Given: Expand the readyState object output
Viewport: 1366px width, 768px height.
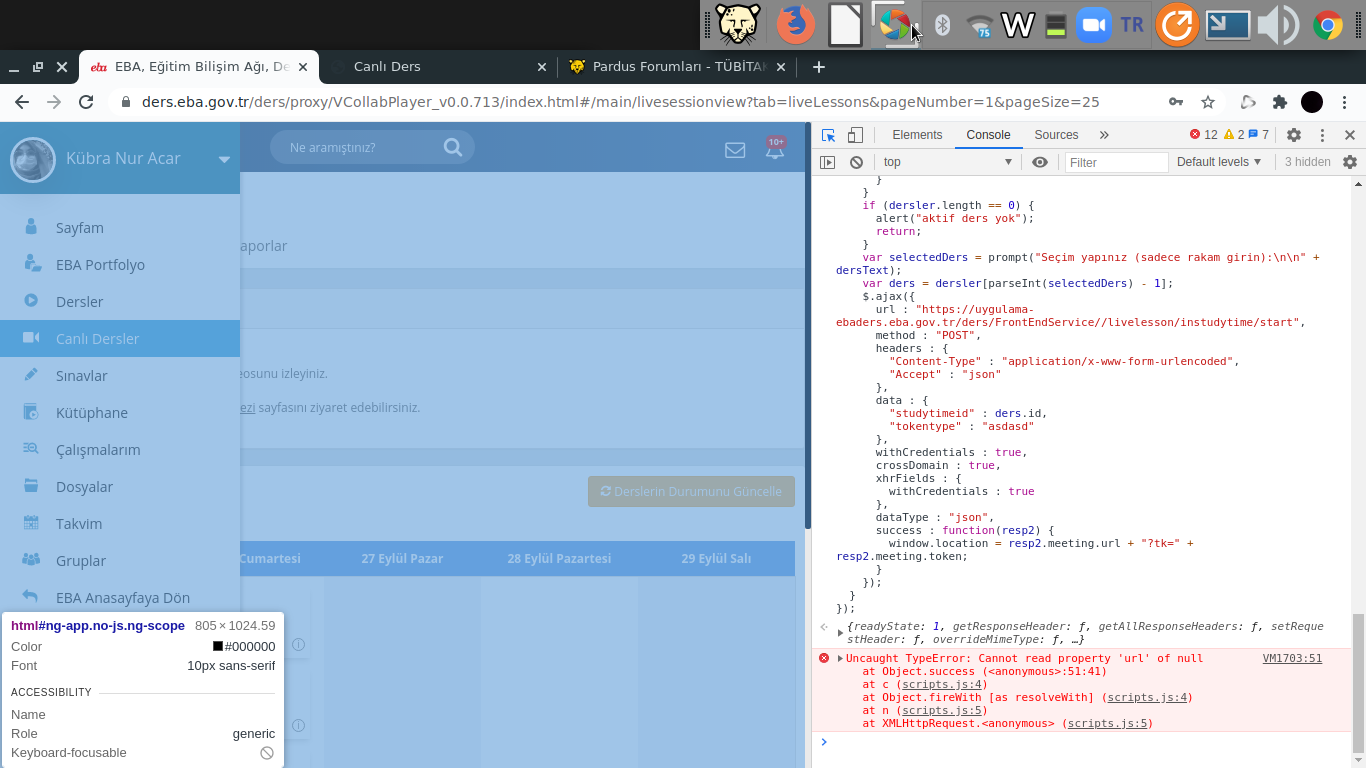Looking at the screenshot, I should tap(840, 633).
